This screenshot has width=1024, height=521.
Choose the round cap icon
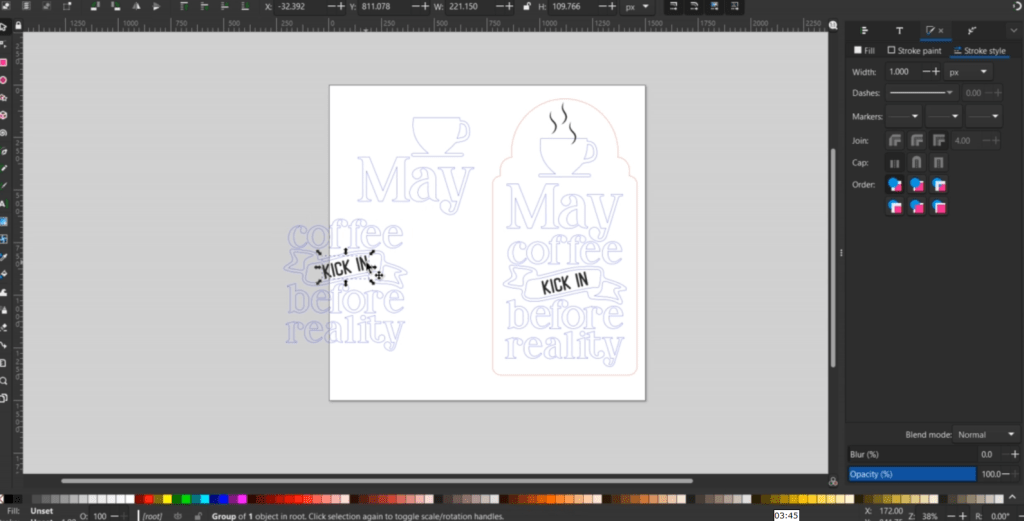pos(916,162)
